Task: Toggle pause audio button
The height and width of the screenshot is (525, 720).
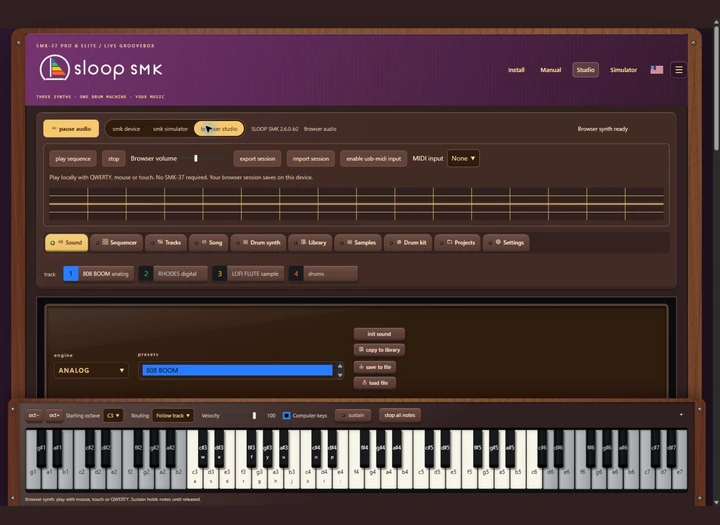Action: [x=71, y=129]
